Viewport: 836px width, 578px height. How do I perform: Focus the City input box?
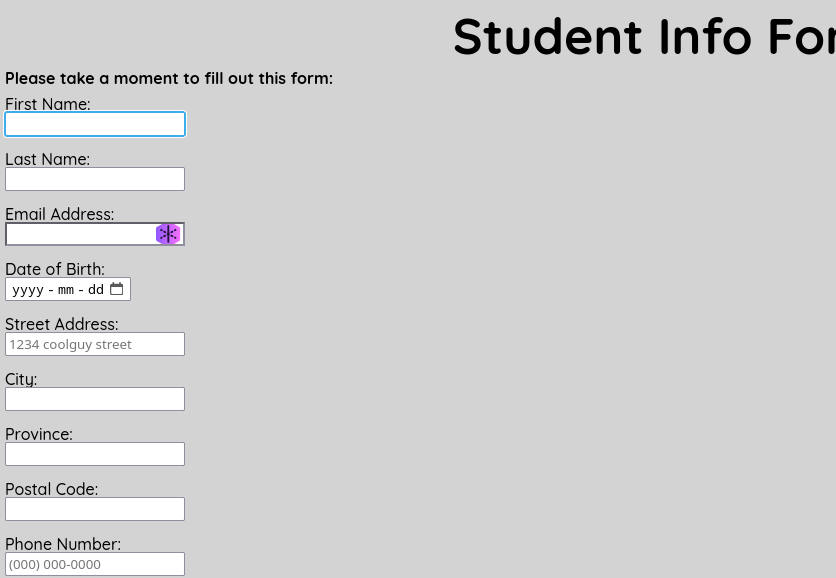(x=95, y=399)
